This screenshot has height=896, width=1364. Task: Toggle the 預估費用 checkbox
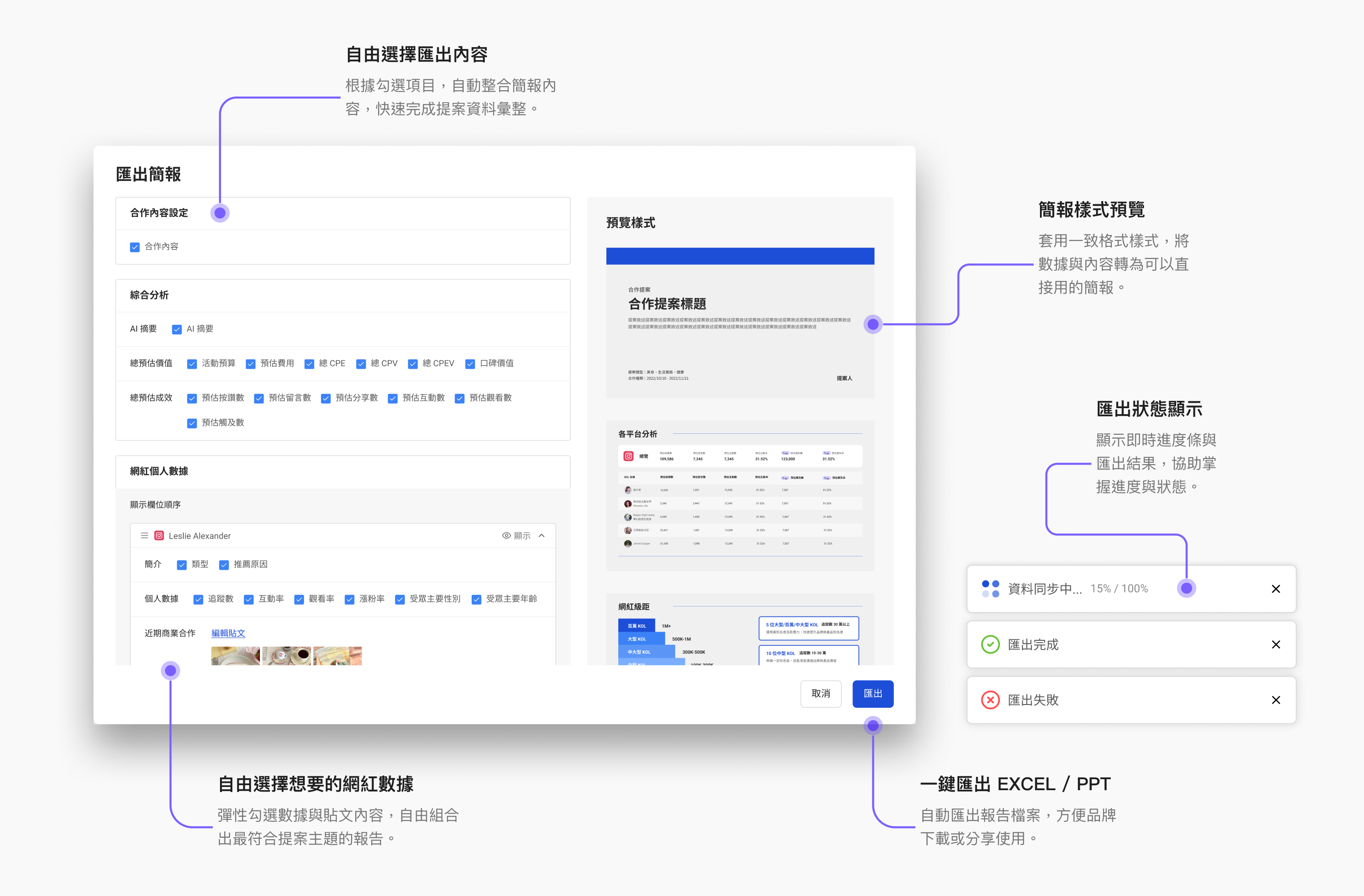click(250, 364)
